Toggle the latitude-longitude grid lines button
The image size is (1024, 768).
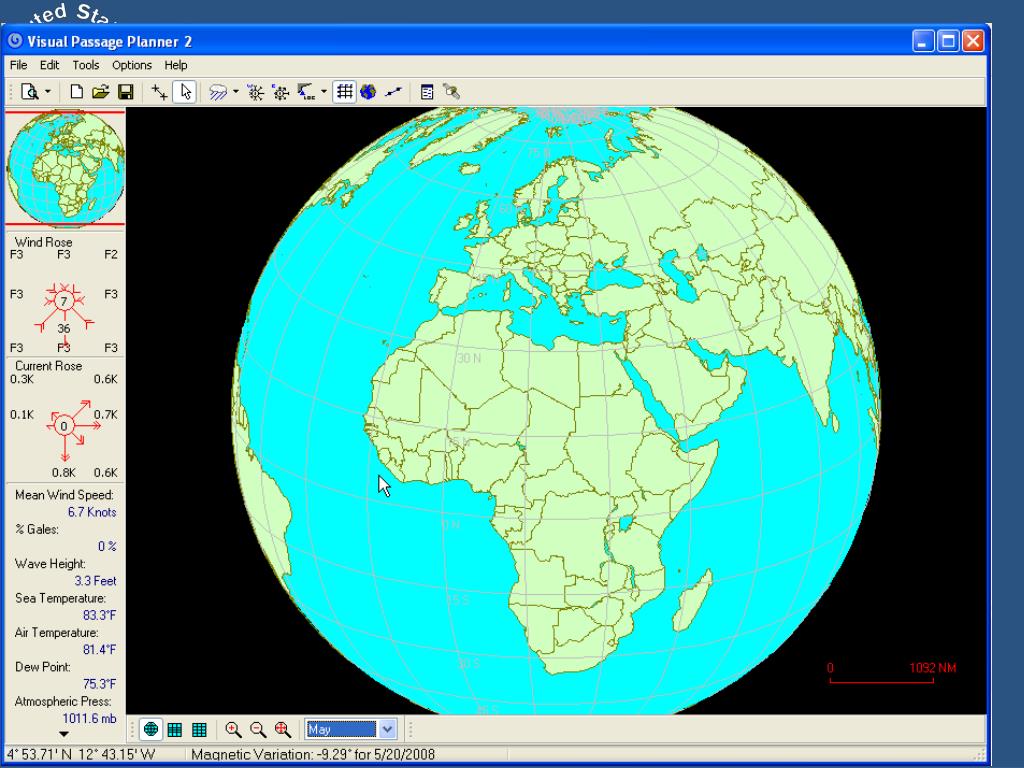[345, 92]
